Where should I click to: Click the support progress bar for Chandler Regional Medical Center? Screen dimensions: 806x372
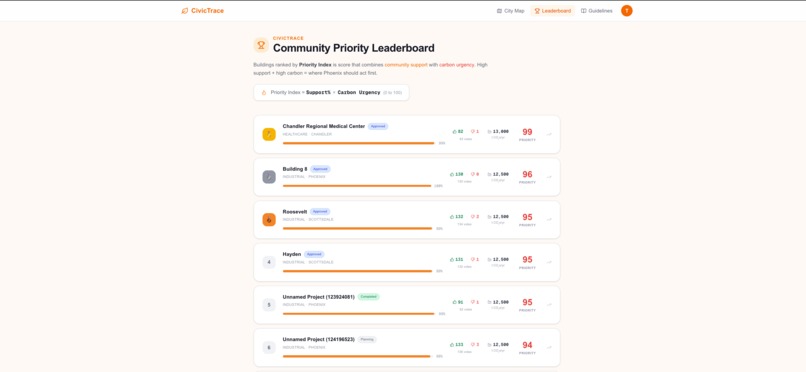click(x=358, y=143)
